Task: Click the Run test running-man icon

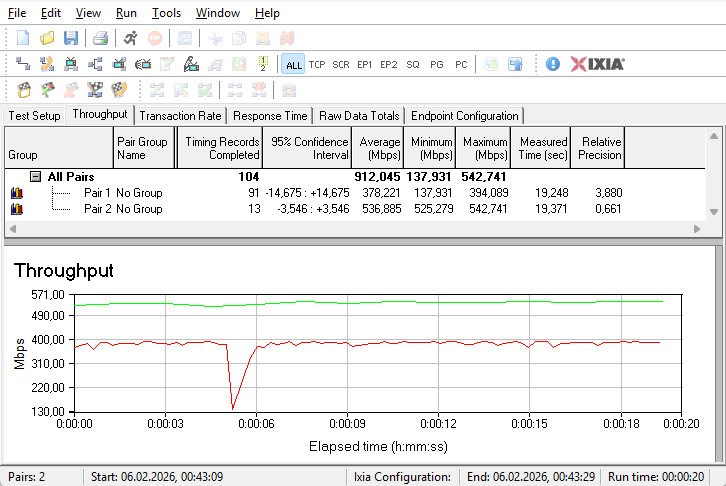Action: click(x=131, y=38)
